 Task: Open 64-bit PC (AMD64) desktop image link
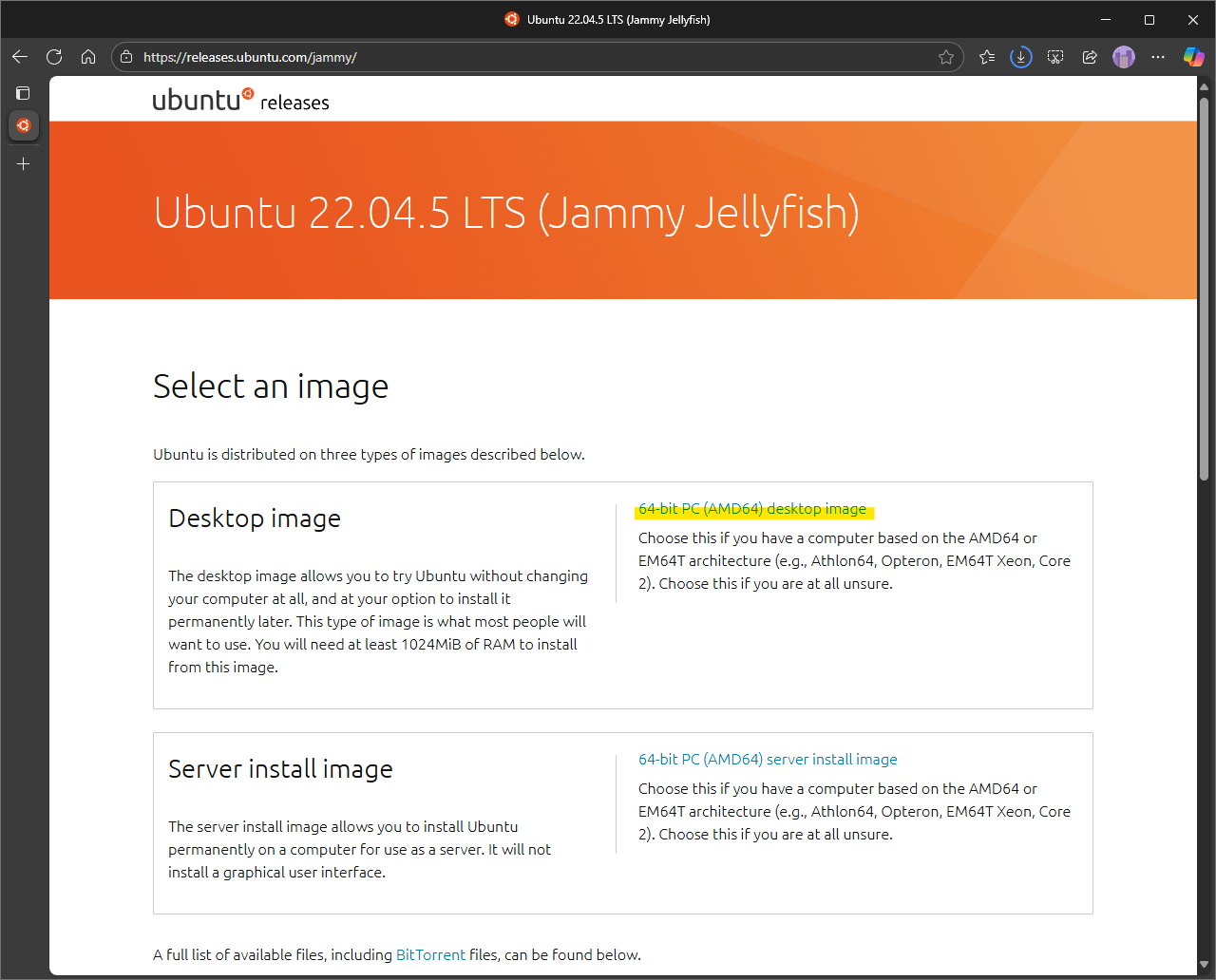752,509
